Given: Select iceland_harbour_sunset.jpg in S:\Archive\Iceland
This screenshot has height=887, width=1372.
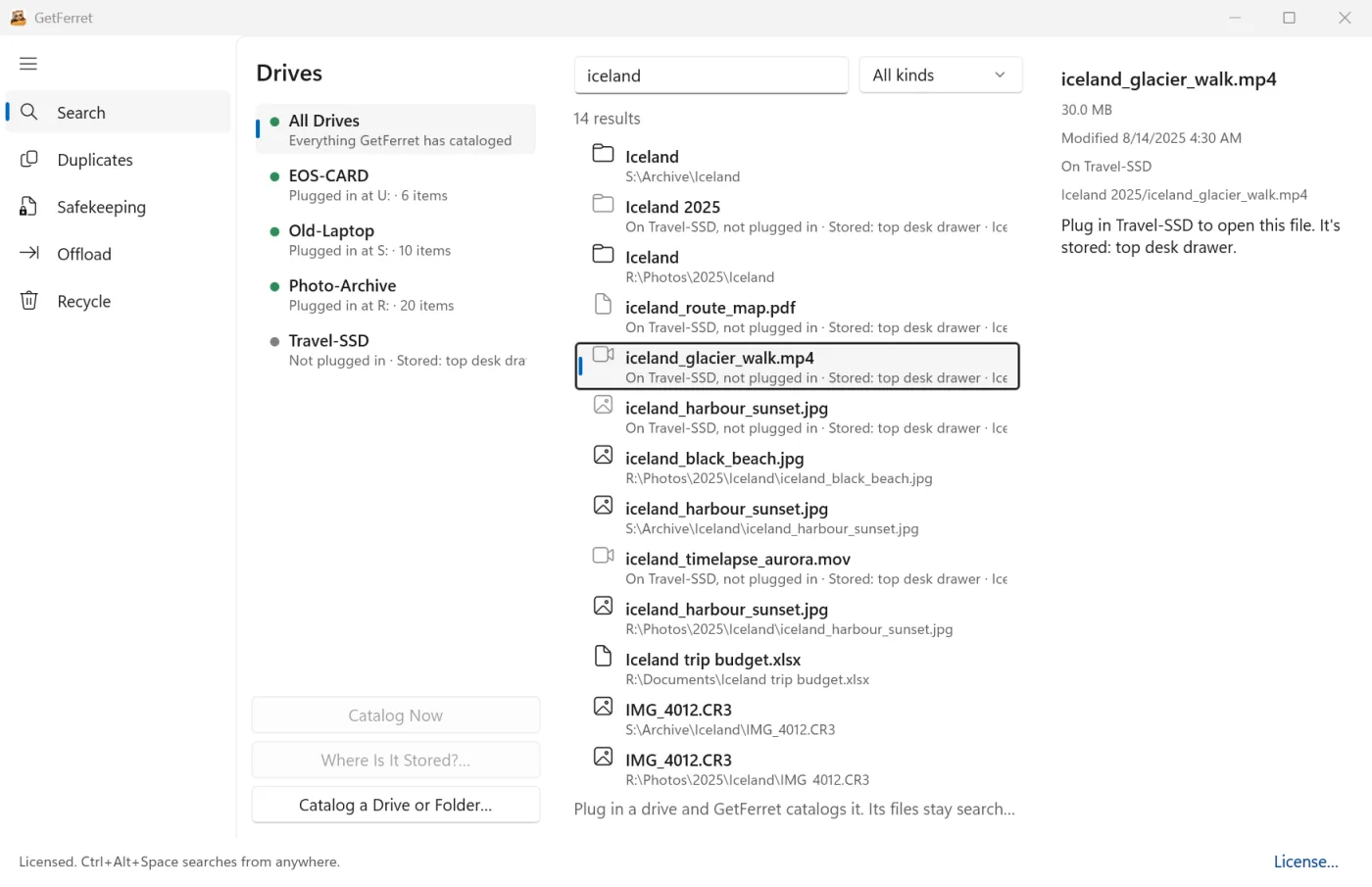Looking at the screenshot, I should [798, 517].
